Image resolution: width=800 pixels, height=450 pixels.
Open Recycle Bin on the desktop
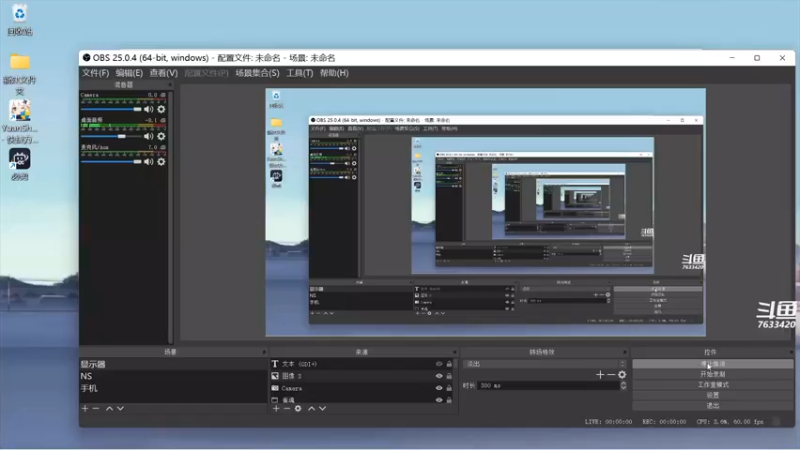19,20
